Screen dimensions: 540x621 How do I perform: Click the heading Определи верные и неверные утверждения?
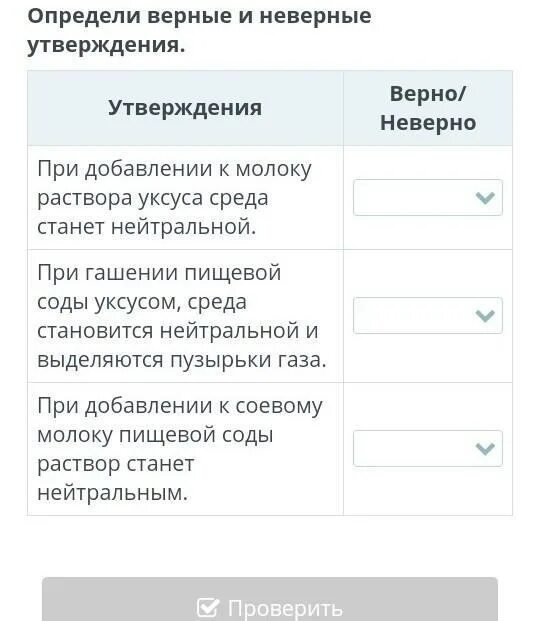(199, 30)
